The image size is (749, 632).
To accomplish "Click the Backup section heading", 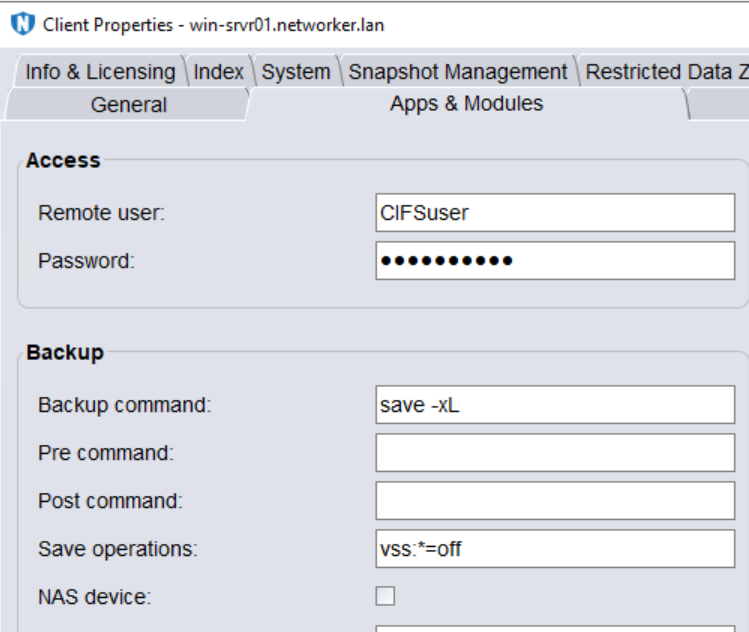I will [x=65, y=352].
